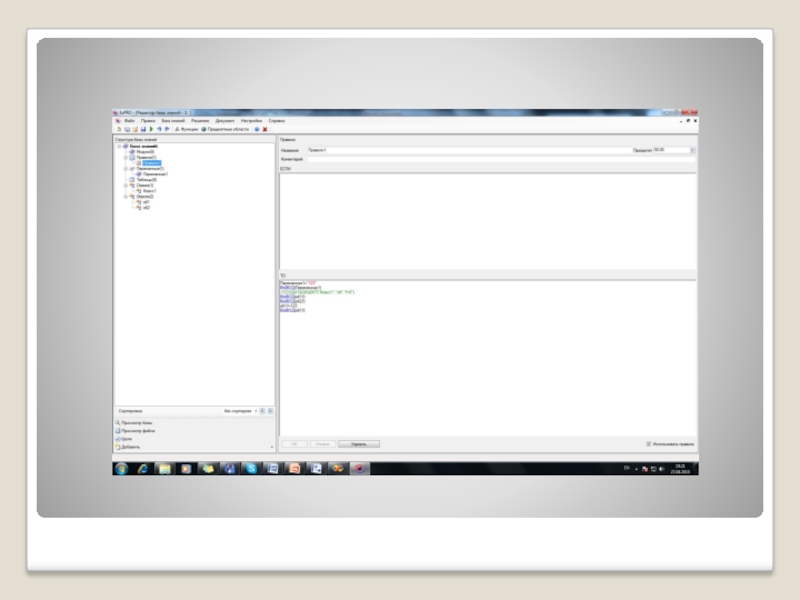Select the Объекты(2) tree node
800x600 pixels.
pyautogui.click(x=145, y=197)
